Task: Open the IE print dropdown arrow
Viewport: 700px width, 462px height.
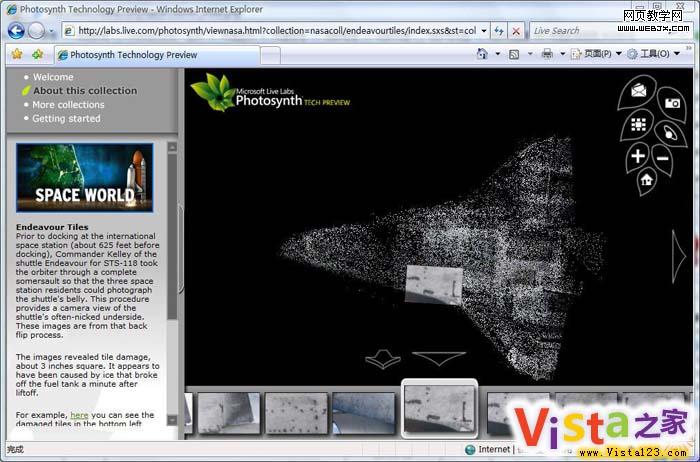Action: pos(562,54)
